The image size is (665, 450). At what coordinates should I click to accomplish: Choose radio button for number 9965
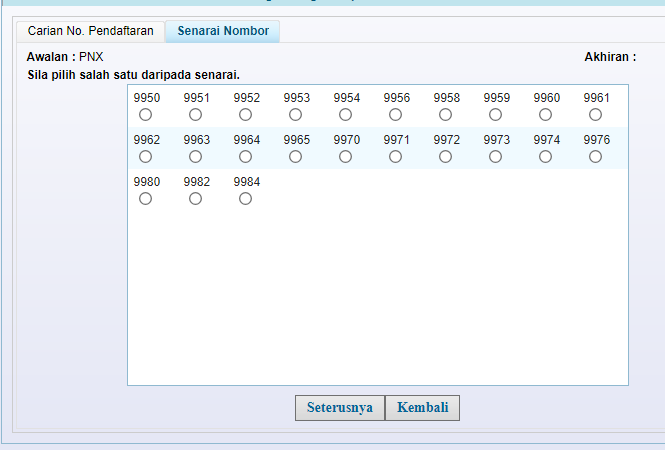[x=296, y=157]
